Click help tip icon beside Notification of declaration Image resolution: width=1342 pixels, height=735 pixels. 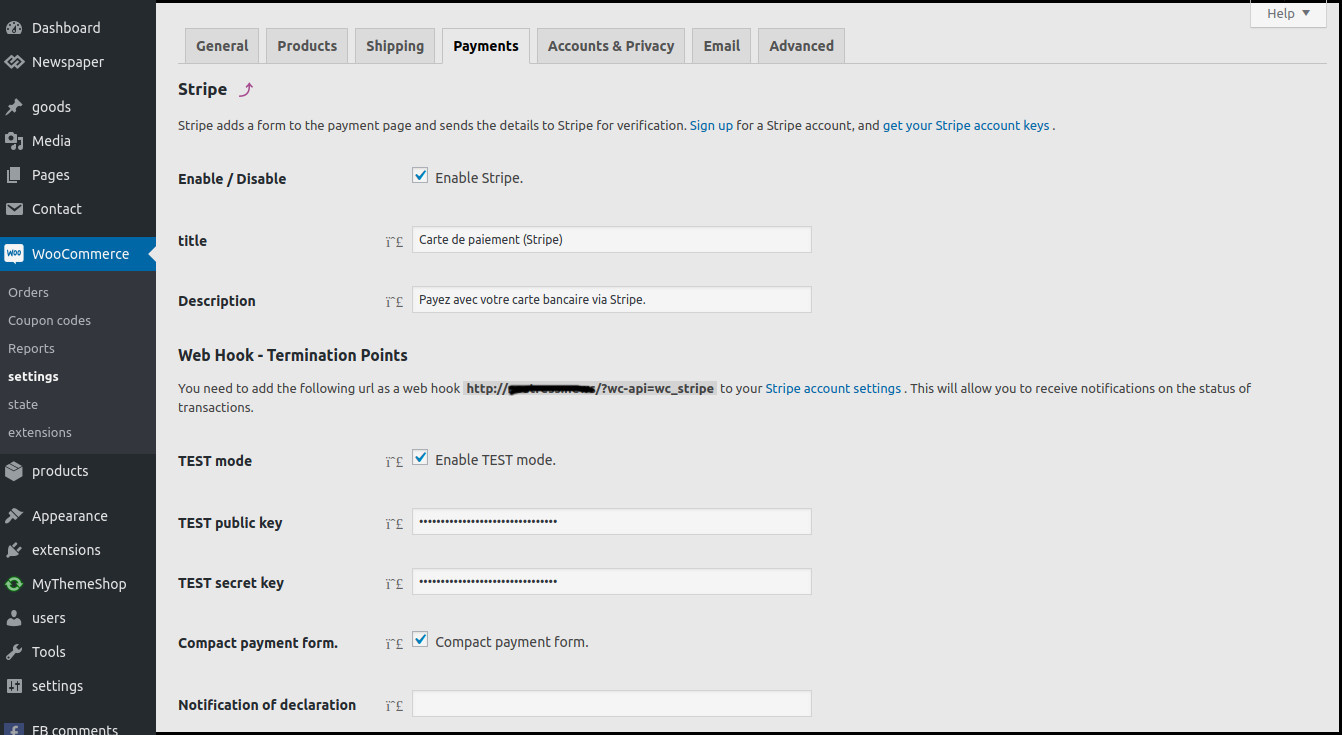(x=394, y=705)
